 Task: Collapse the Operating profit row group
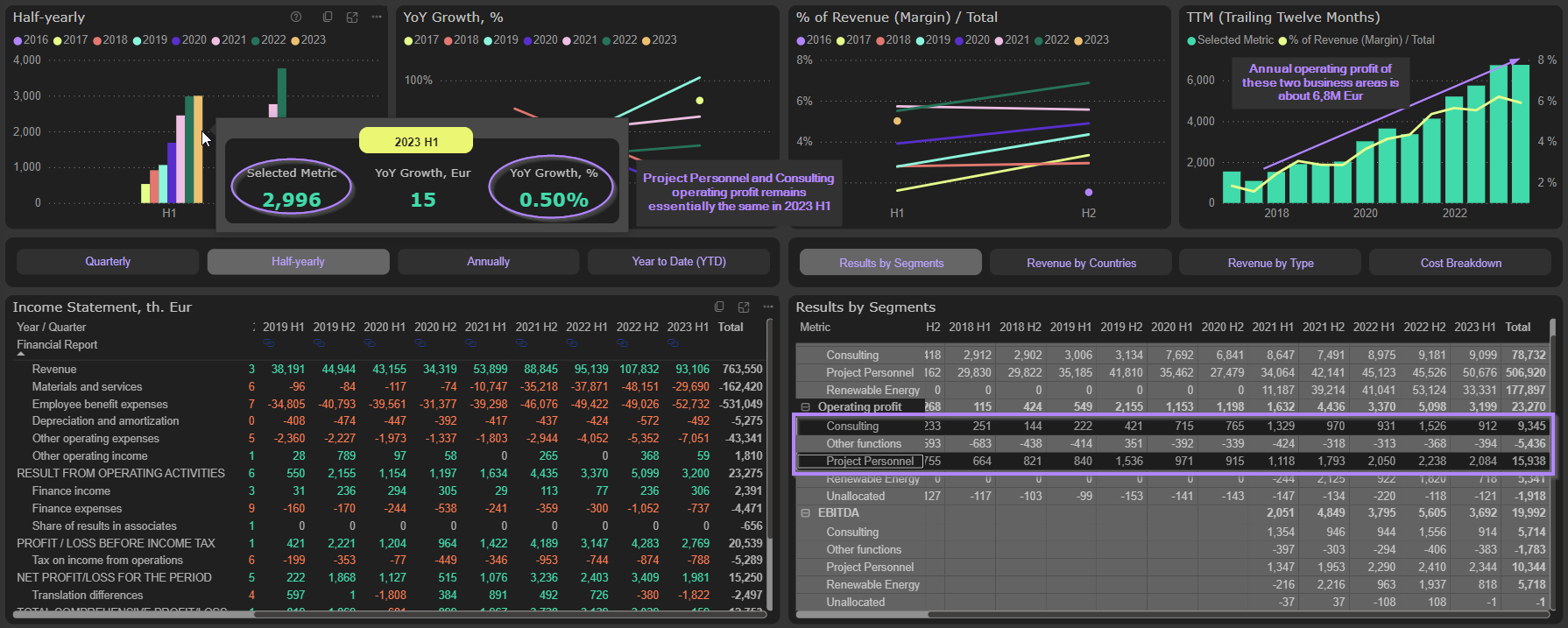(x=806, y=407)
